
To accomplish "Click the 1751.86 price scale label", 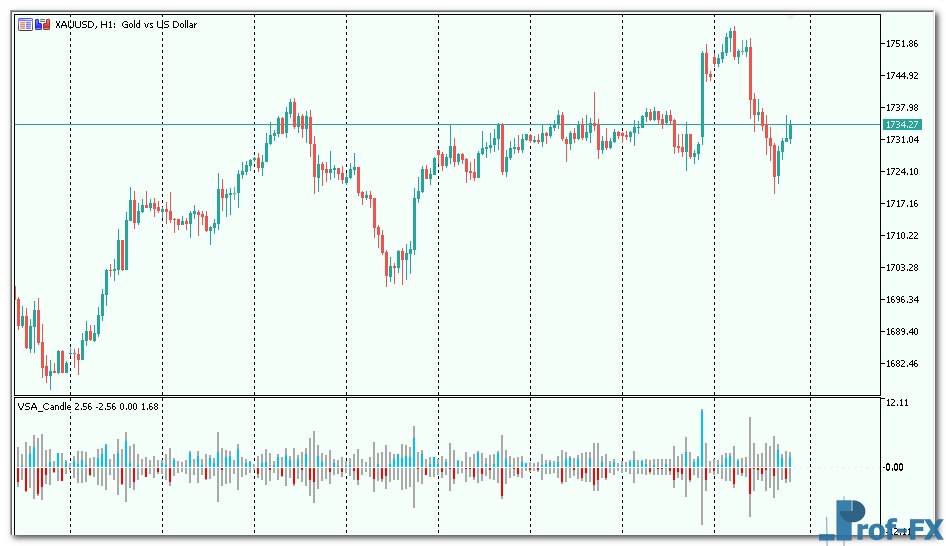I will [901, 44].
